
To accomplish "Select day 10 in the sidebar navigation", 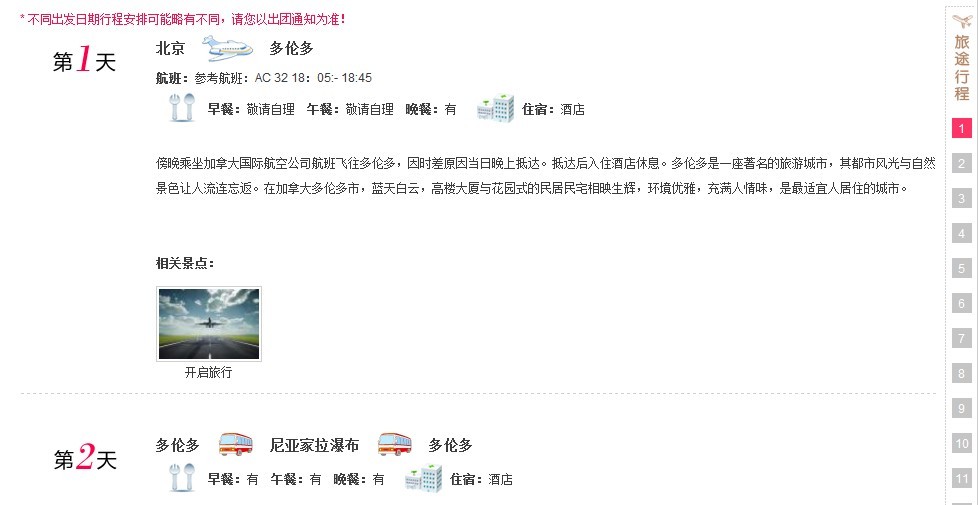I will click(962, 444).
